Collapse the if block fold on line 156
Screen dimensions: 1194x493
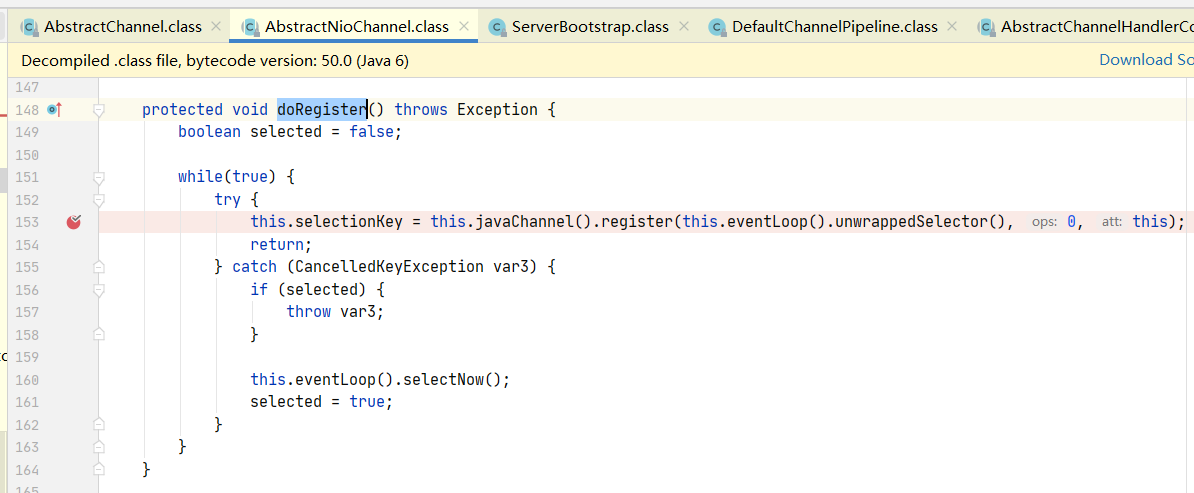98,290
